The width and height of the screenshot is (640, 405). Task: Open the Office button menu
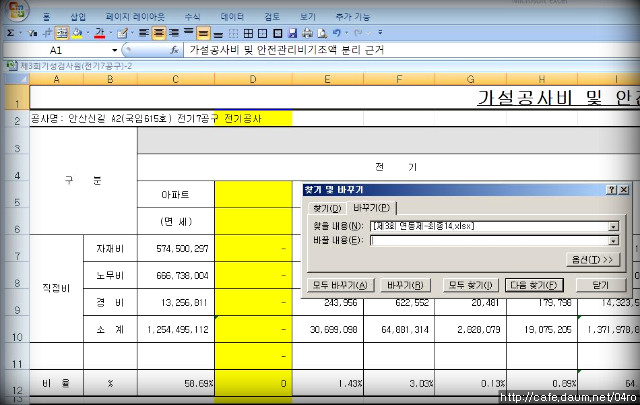pos(16,10)
